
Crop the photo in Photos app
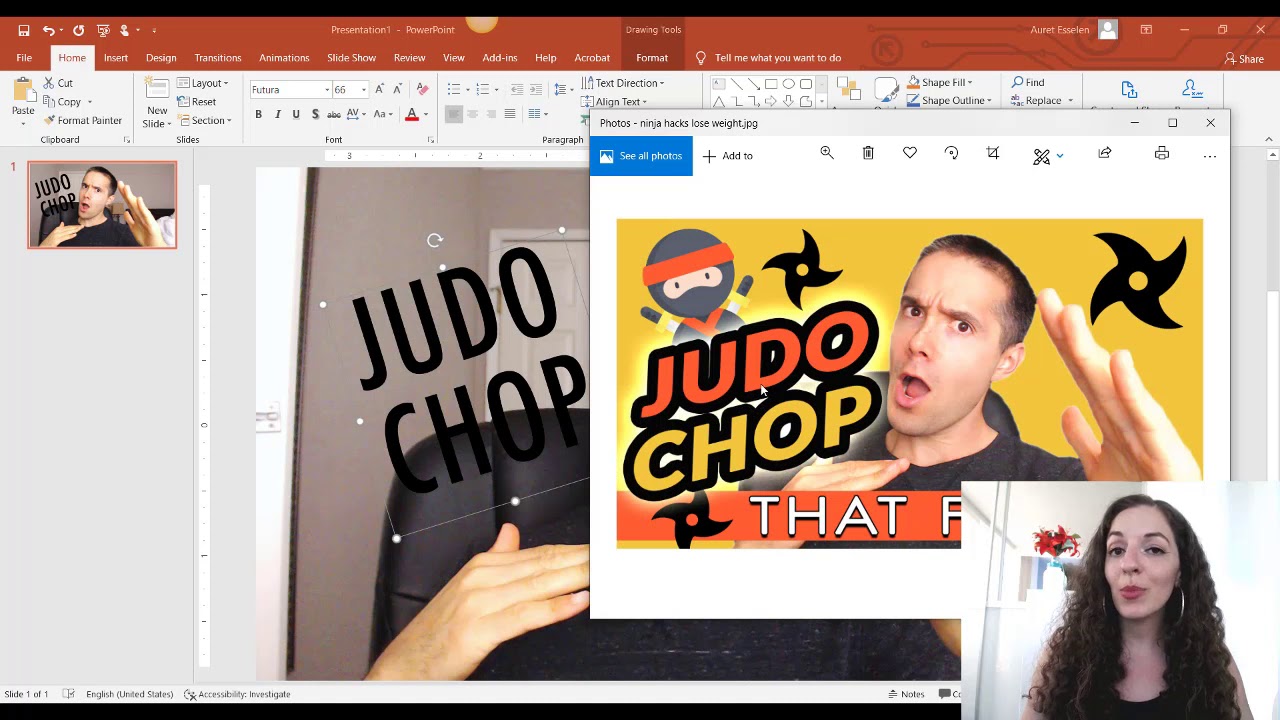[993, 153]
